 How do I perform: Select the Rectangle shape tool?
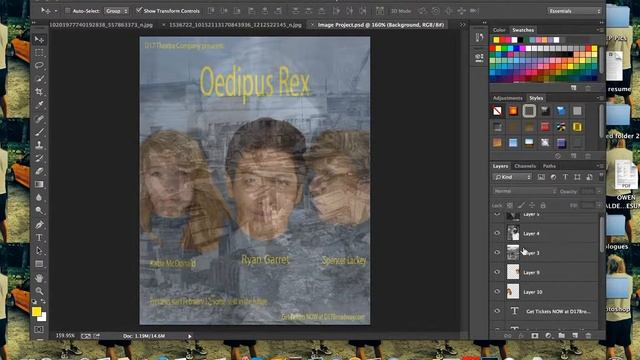click(x=39, y=264)
